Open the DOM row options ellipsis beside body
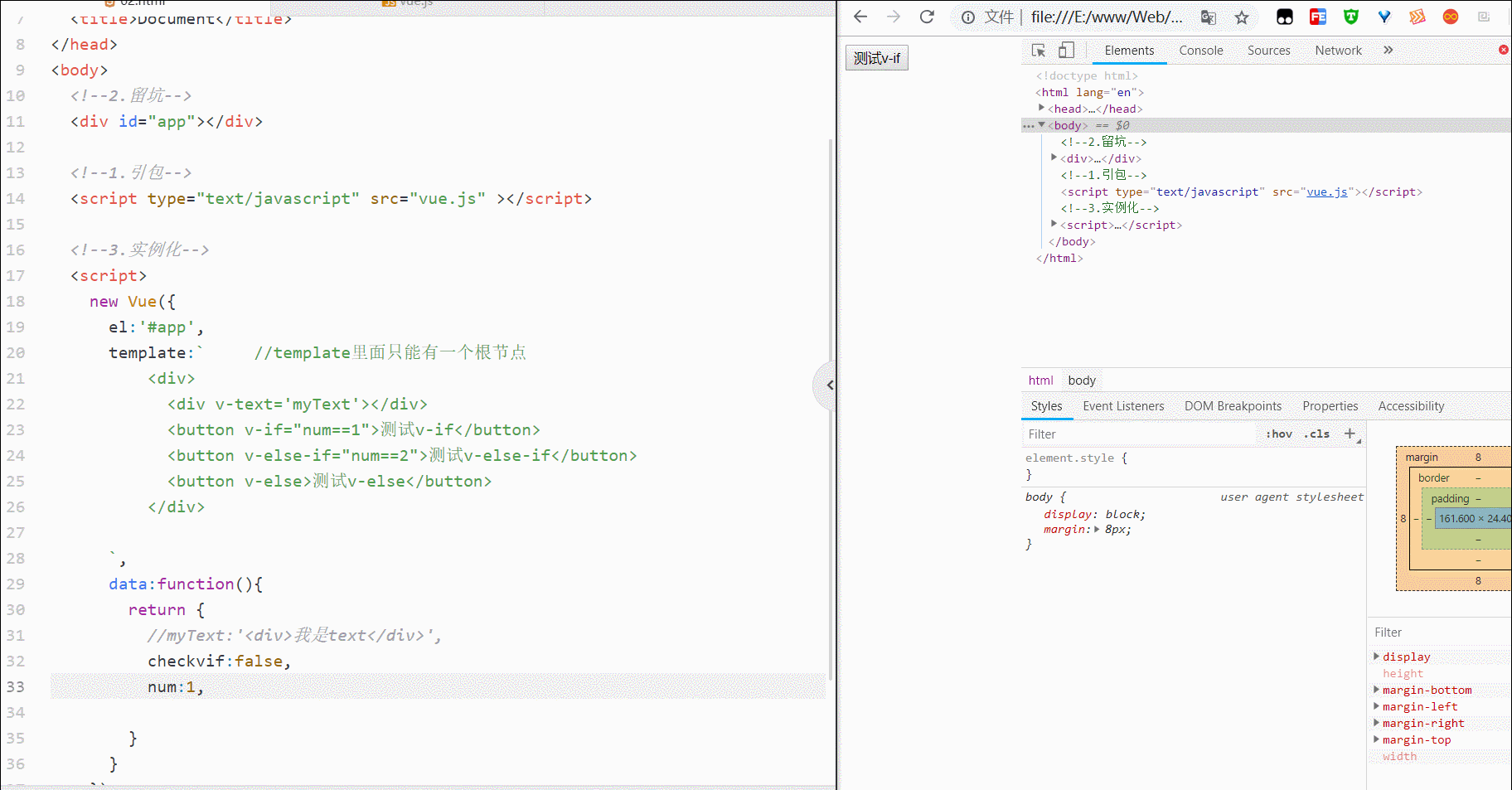 pos(1029,126)
